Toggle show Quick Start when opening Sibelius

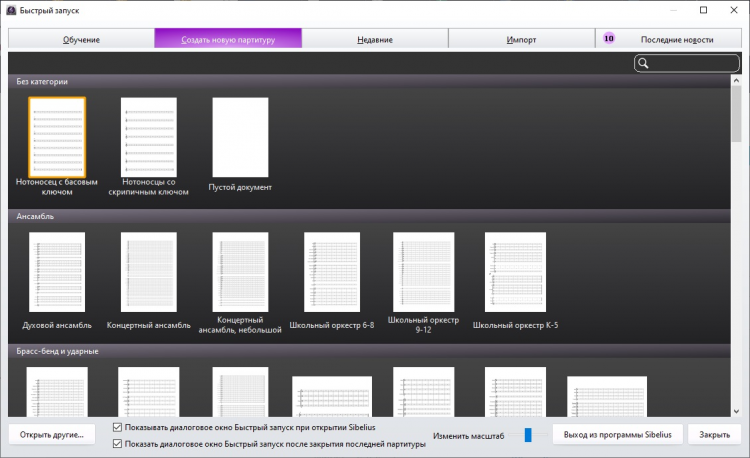coord(117,427)
